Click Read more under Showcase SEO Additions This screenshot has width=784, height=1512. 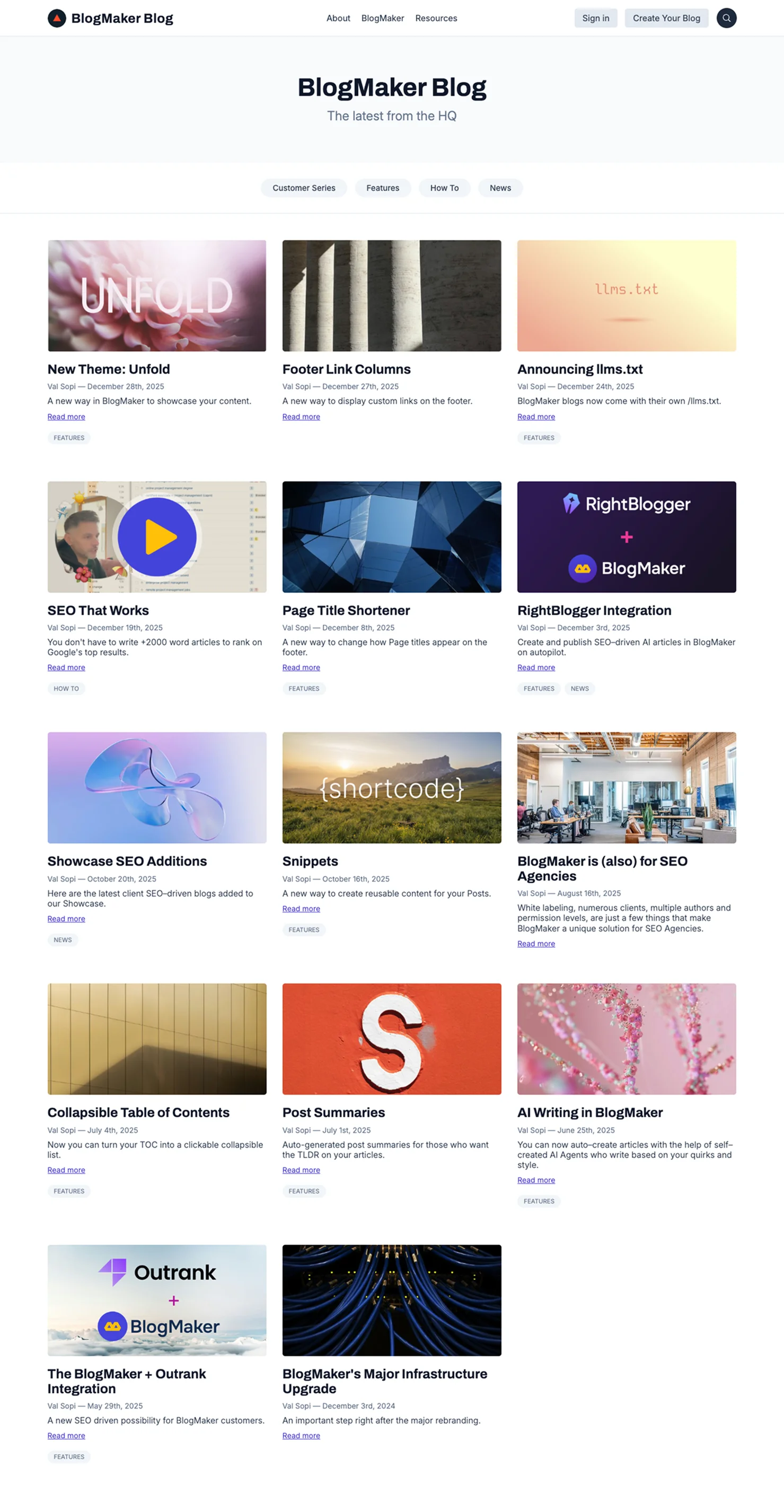pyautogui.click(x=66, y=919)
